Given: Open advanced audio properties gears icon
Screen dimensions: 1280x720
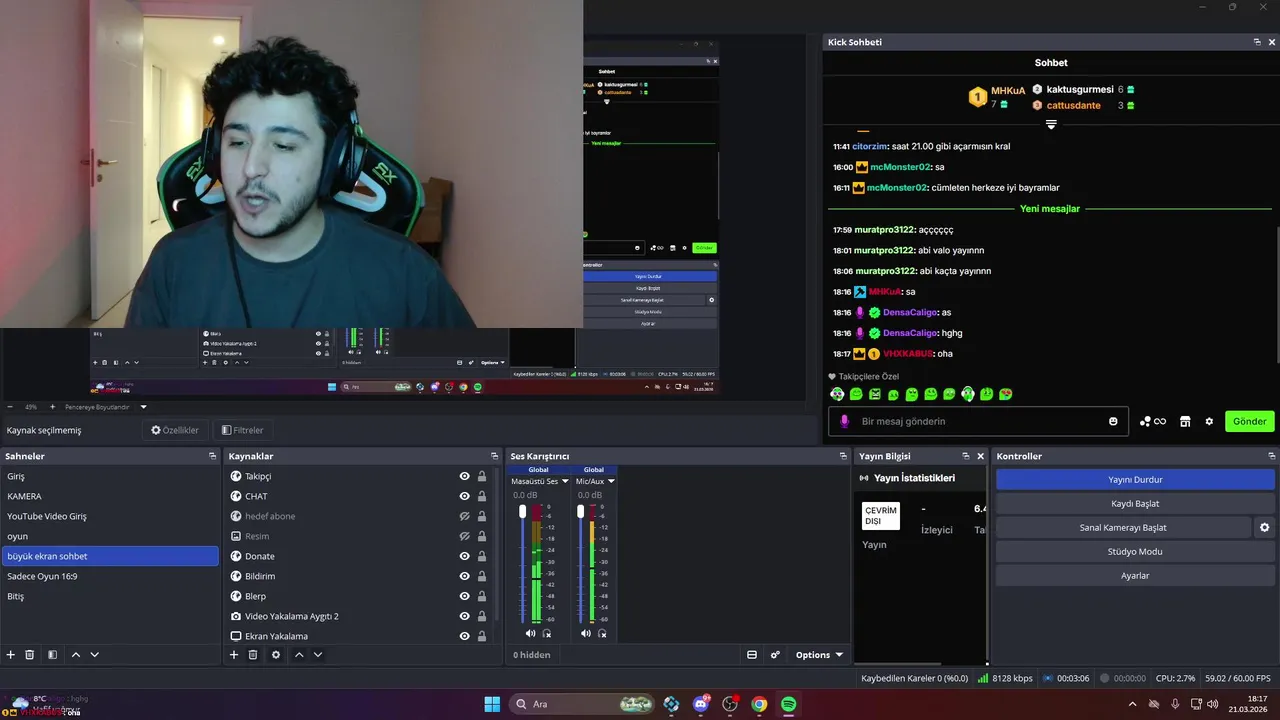Looking at the screenshot, I should point(775,655).
